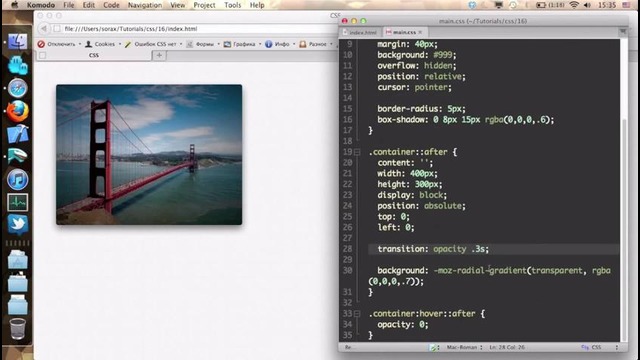The height and width of the screenshot is (360, 640).
Task: Click the 'cursor: pointer;' line
Action: 414,87
